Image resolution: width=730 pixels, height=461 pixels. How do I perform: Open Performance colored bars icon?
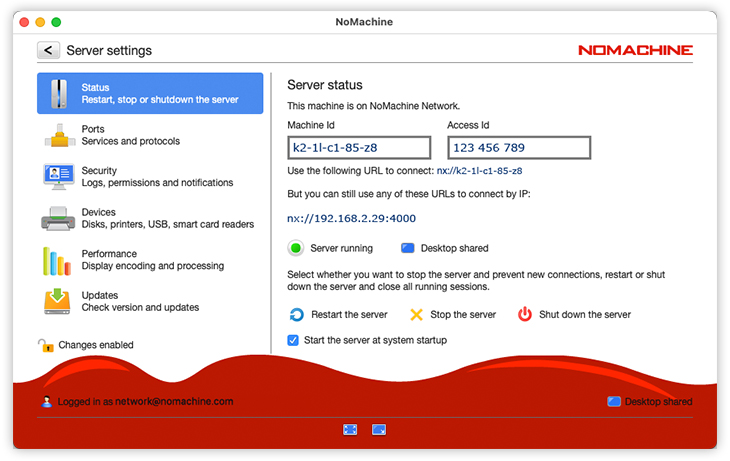tap(59, 260)
